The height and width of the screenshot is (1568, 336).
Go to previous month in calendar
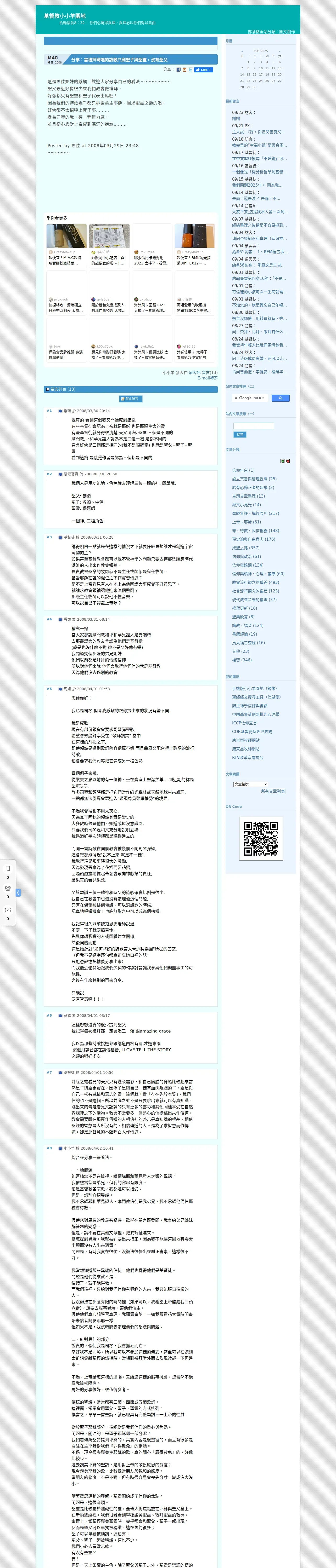coord(242,51)
